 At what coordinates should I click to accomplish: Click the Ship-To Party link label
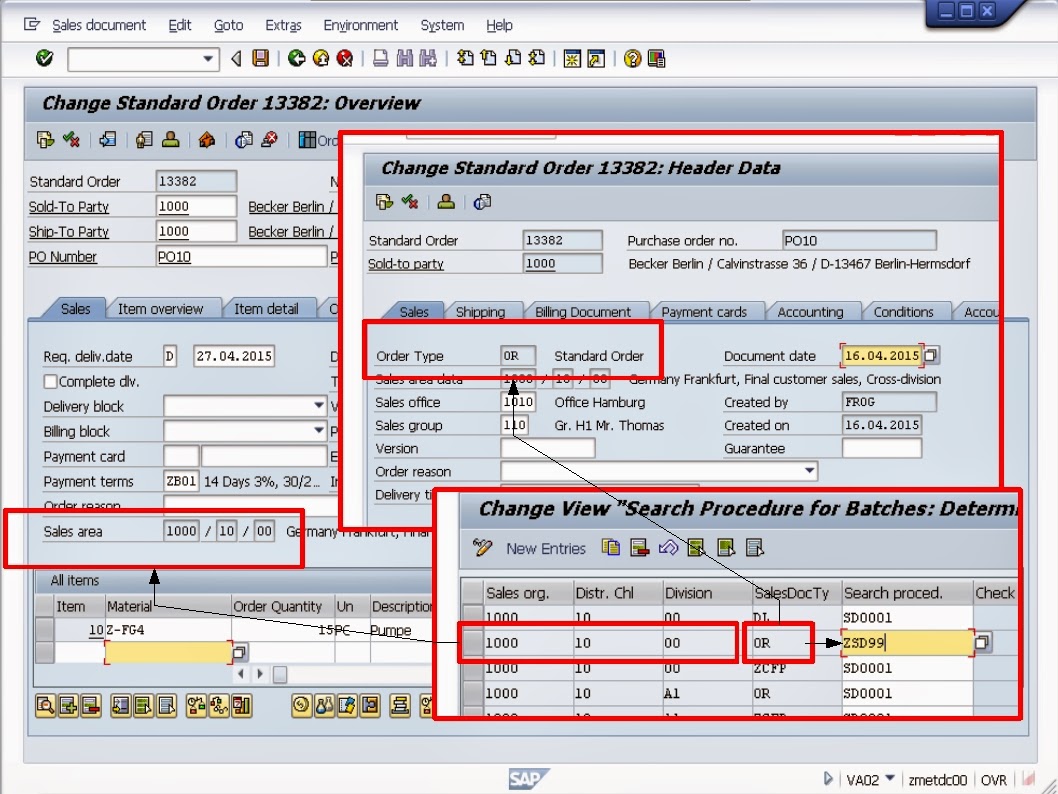(69, 232)
